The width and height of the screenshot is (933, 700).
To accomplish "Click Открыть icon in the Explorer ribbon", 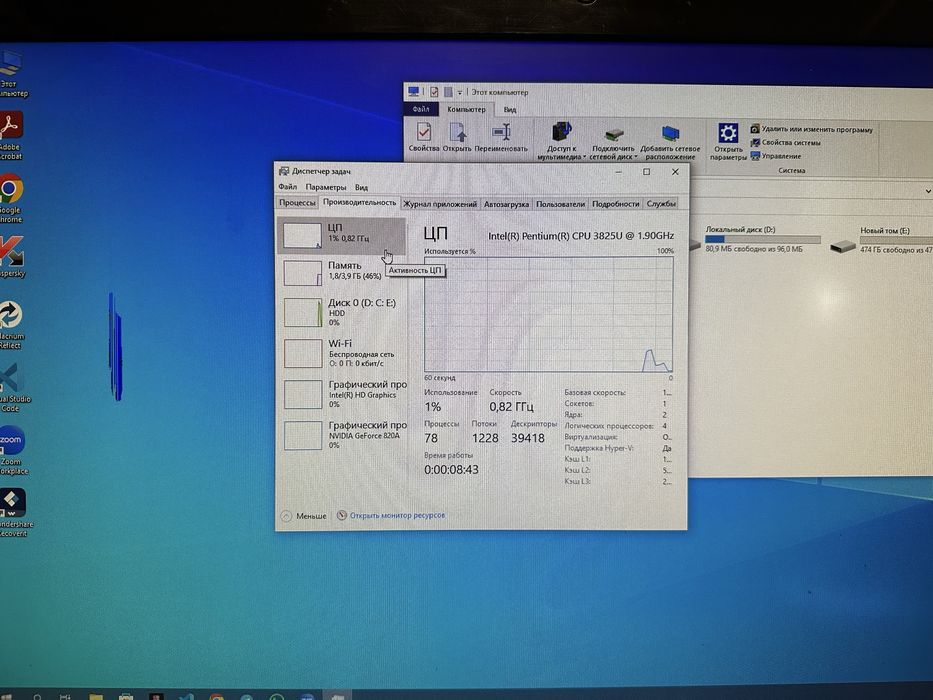I will 456,138.
